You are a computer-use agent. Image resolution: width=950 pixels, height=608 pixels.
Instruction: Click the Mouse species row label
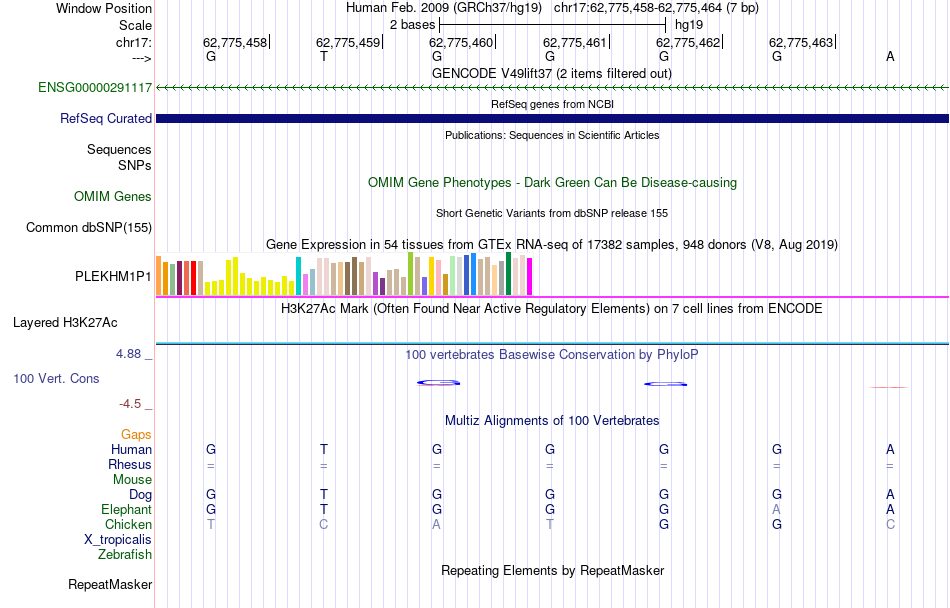[132, 480]
